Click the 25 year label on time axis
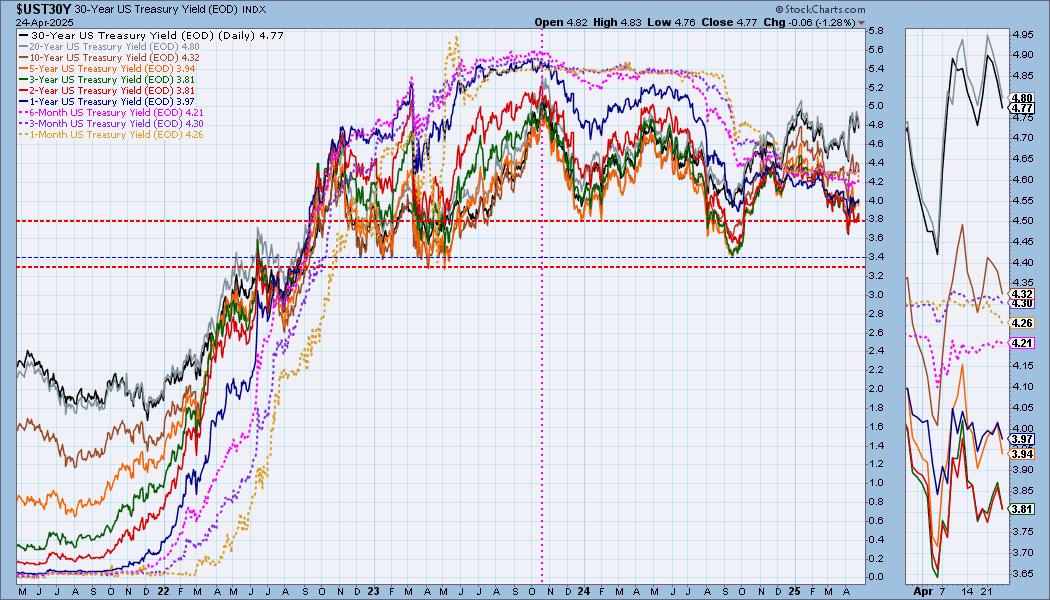The width and height of the screenshot is (1050, 600). [x=794, y=592]
